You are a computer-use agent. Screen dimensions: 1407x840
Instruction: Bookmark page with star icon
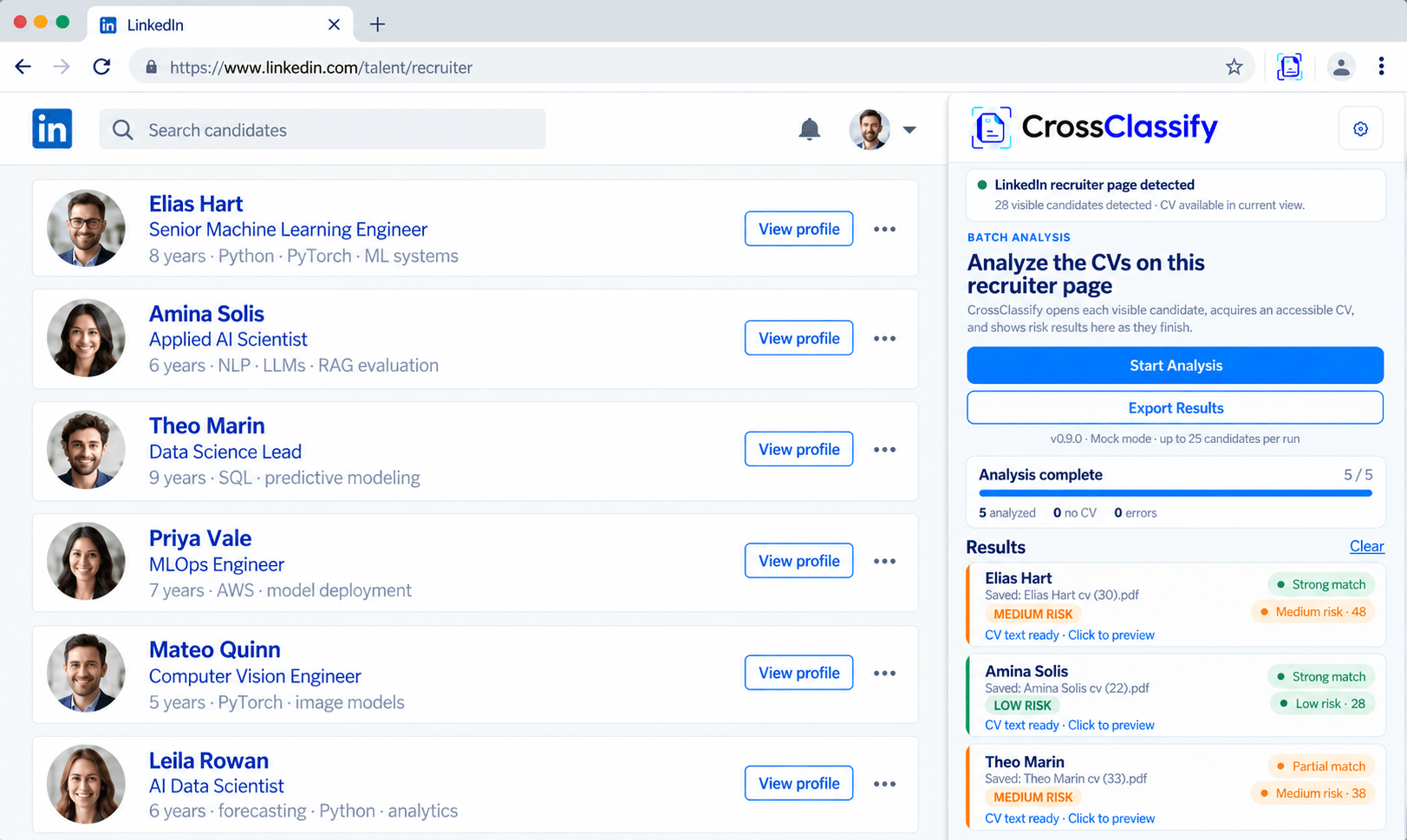click(x=1234, y=67)
